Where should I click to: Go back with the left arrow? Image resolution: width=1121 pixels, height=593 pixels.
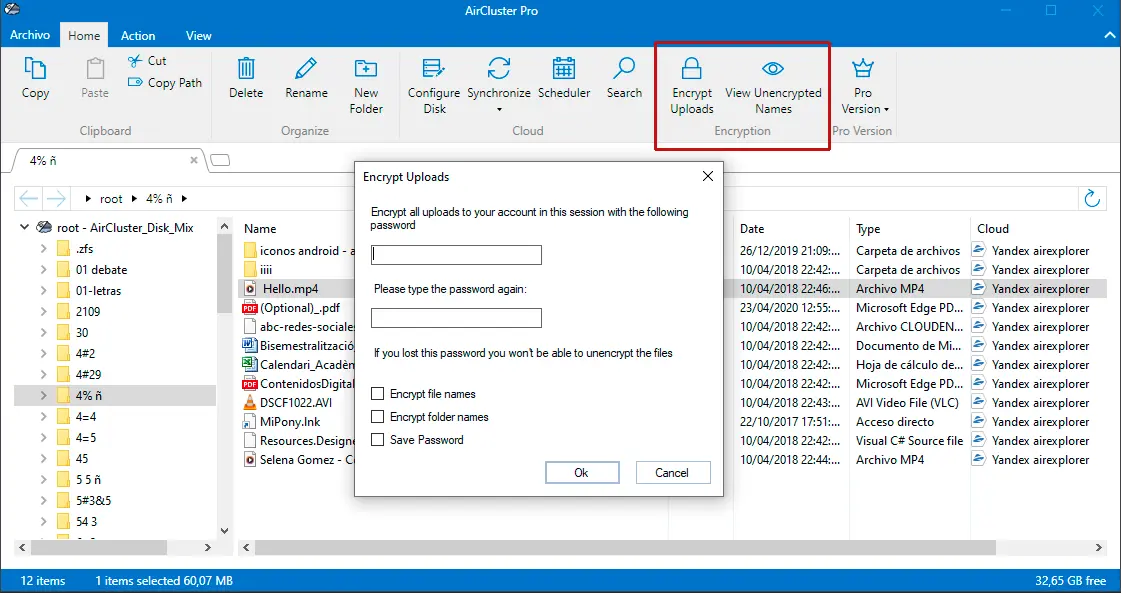click(x=29, y=198)
